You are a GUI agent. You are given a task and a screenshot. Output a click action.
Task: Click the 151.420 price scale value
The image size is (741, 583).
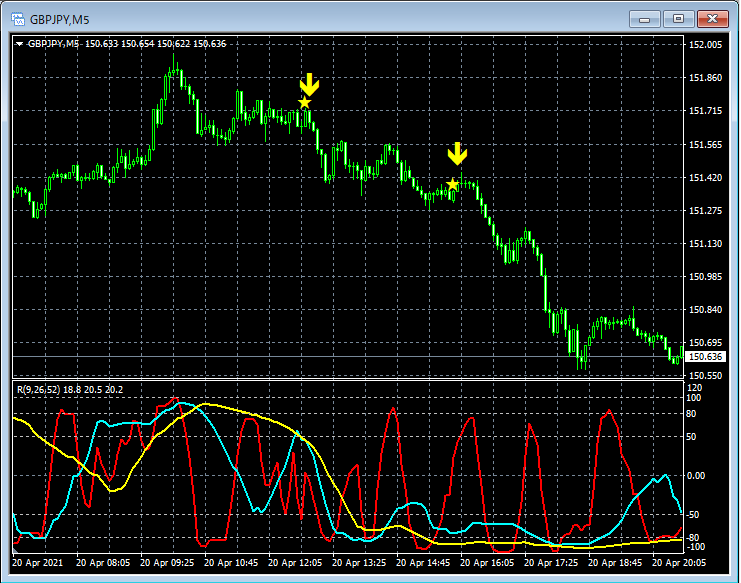[x=706, y=178]
